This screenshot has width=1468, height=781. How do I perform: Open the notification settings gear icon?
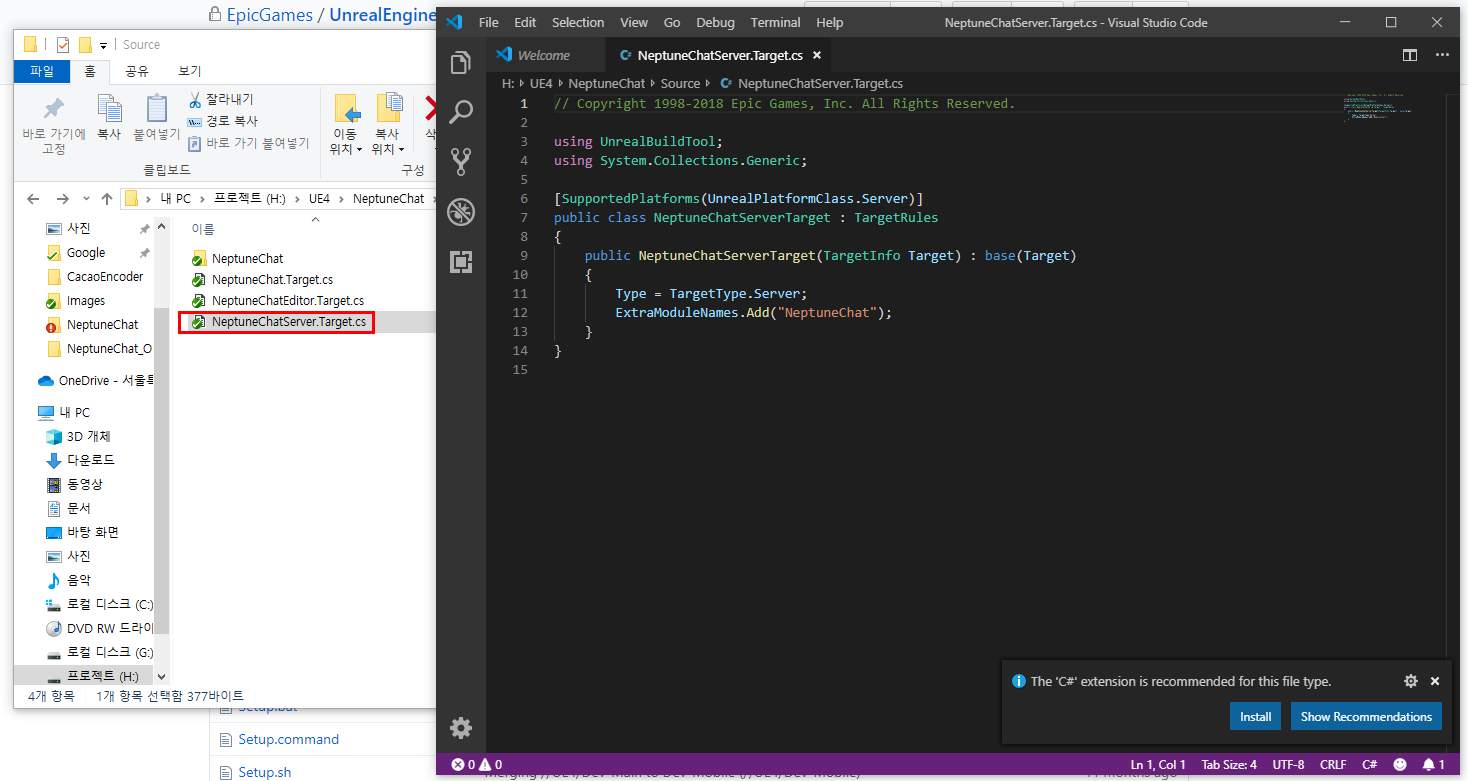click(1411, 681)
